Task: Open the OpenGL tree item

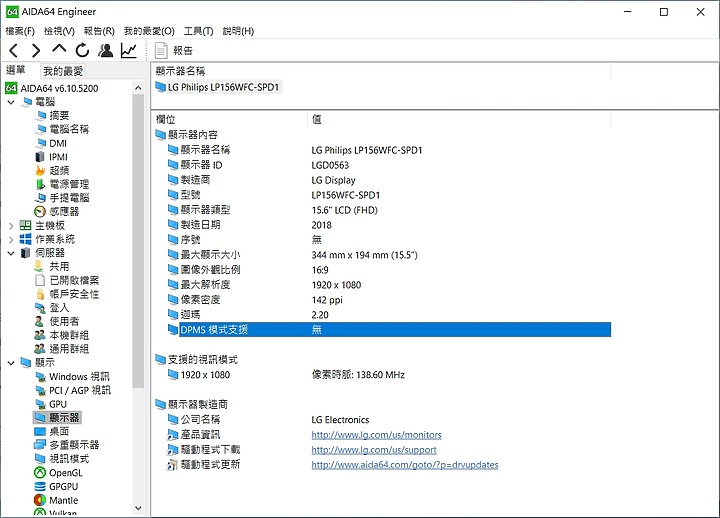Action: [x=59, y=473]
